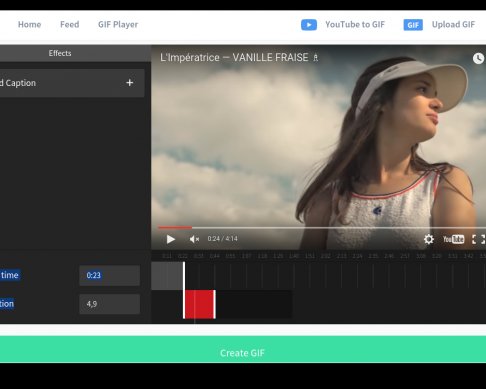Click the red GIF duration segment
This screenshot has width=486, height=389.
[x=199, y=304]
